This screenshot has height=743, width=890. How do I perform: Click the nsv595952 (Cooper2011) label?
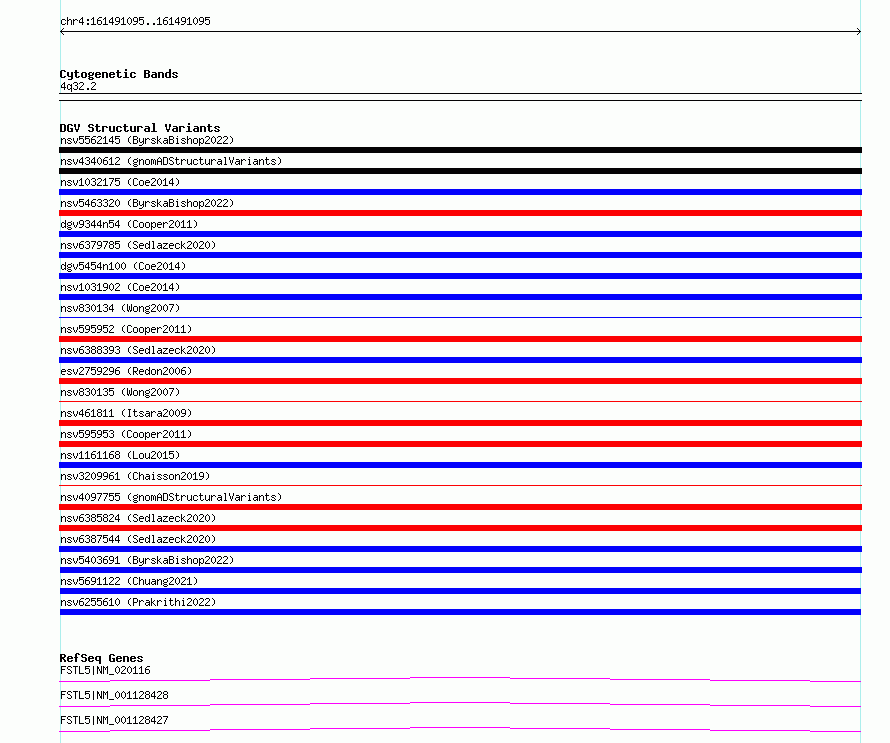tap(126, 329)
